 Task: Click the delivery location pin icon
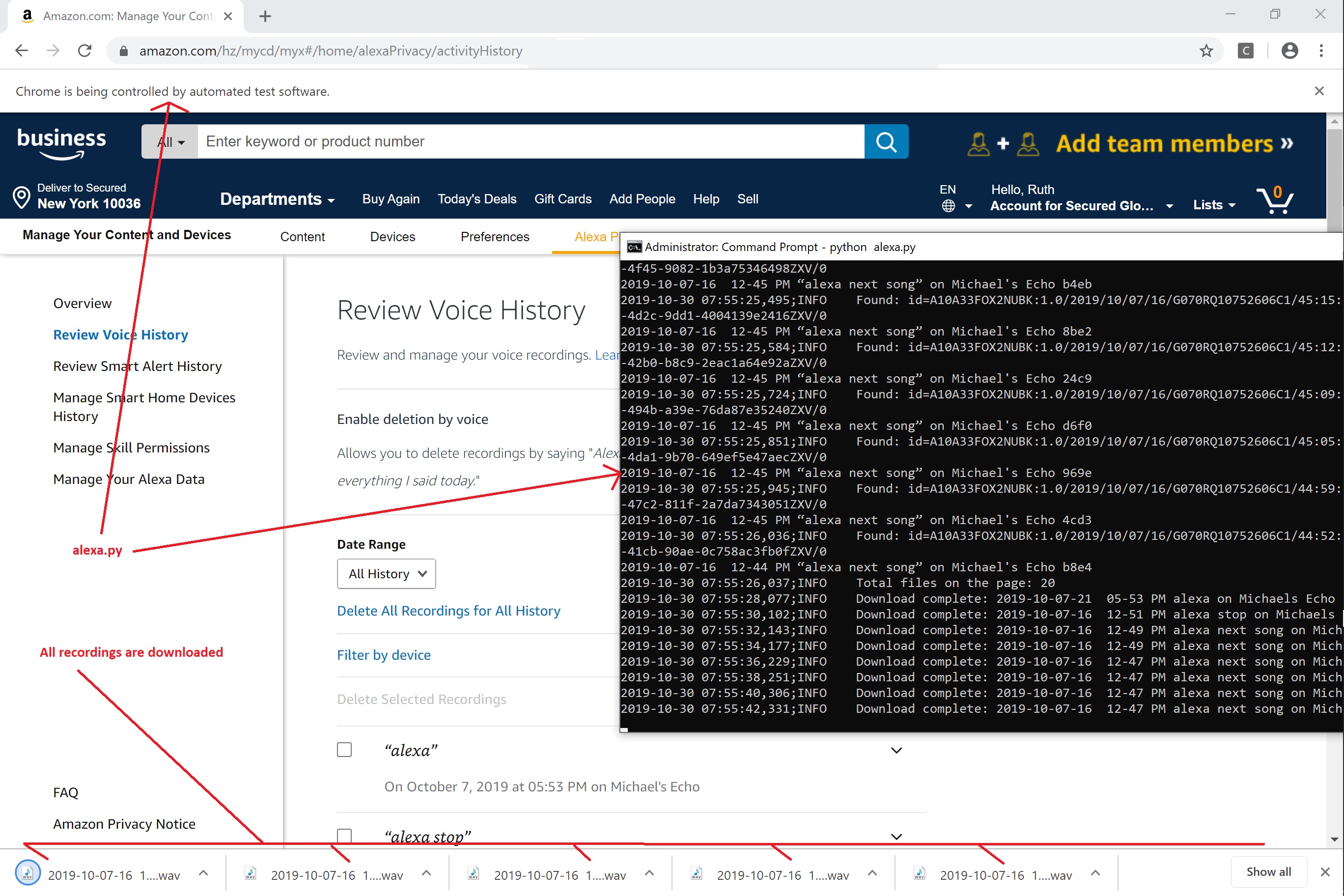pos(21,197)
